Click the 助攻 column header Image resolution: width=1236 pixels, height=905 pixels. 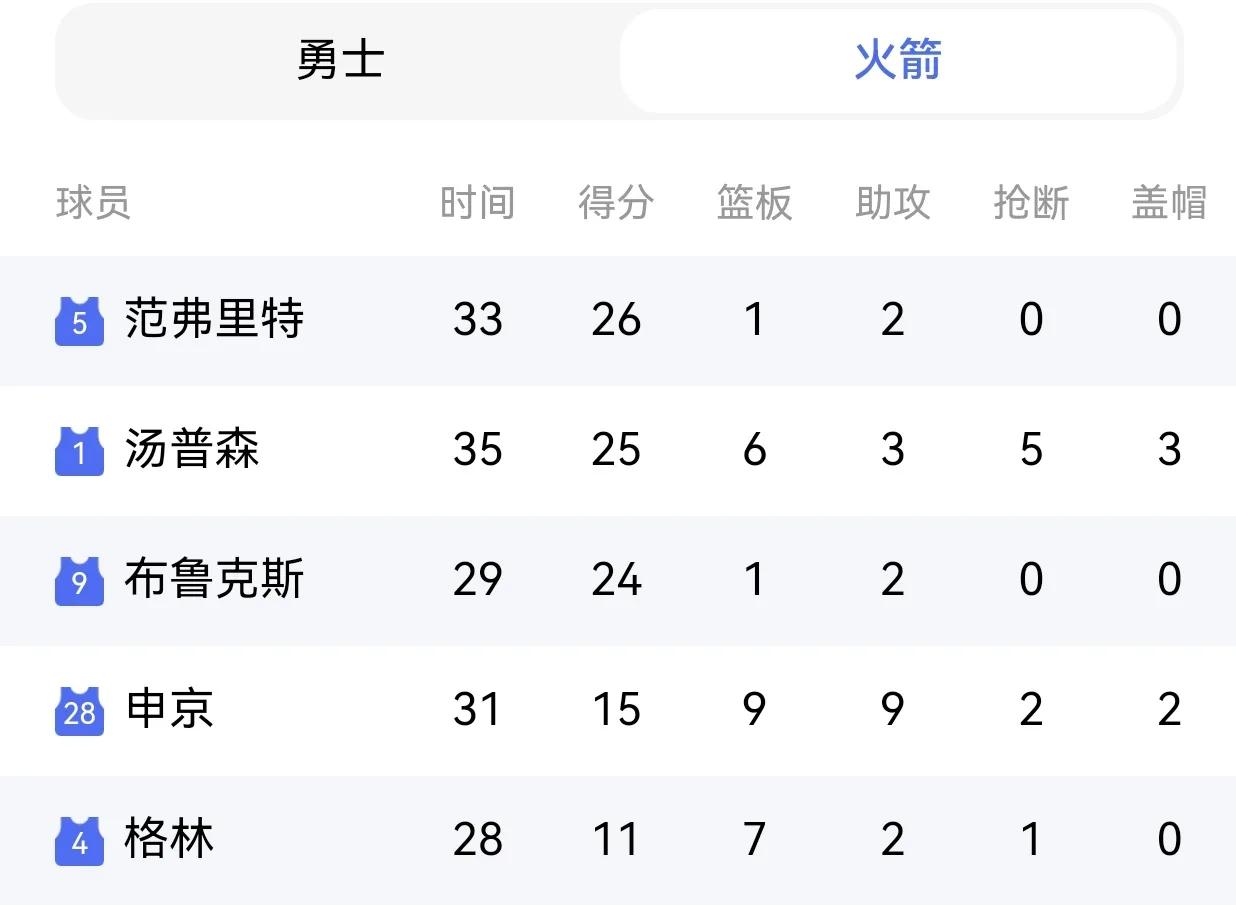(892, 203)
